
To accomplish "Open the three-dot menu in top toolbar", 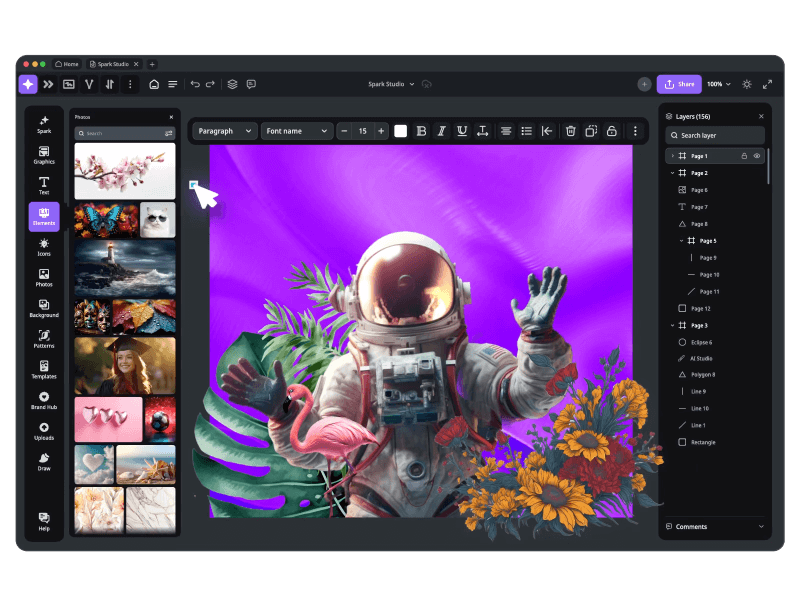I will pyautogui.click(x=130, y=84).
